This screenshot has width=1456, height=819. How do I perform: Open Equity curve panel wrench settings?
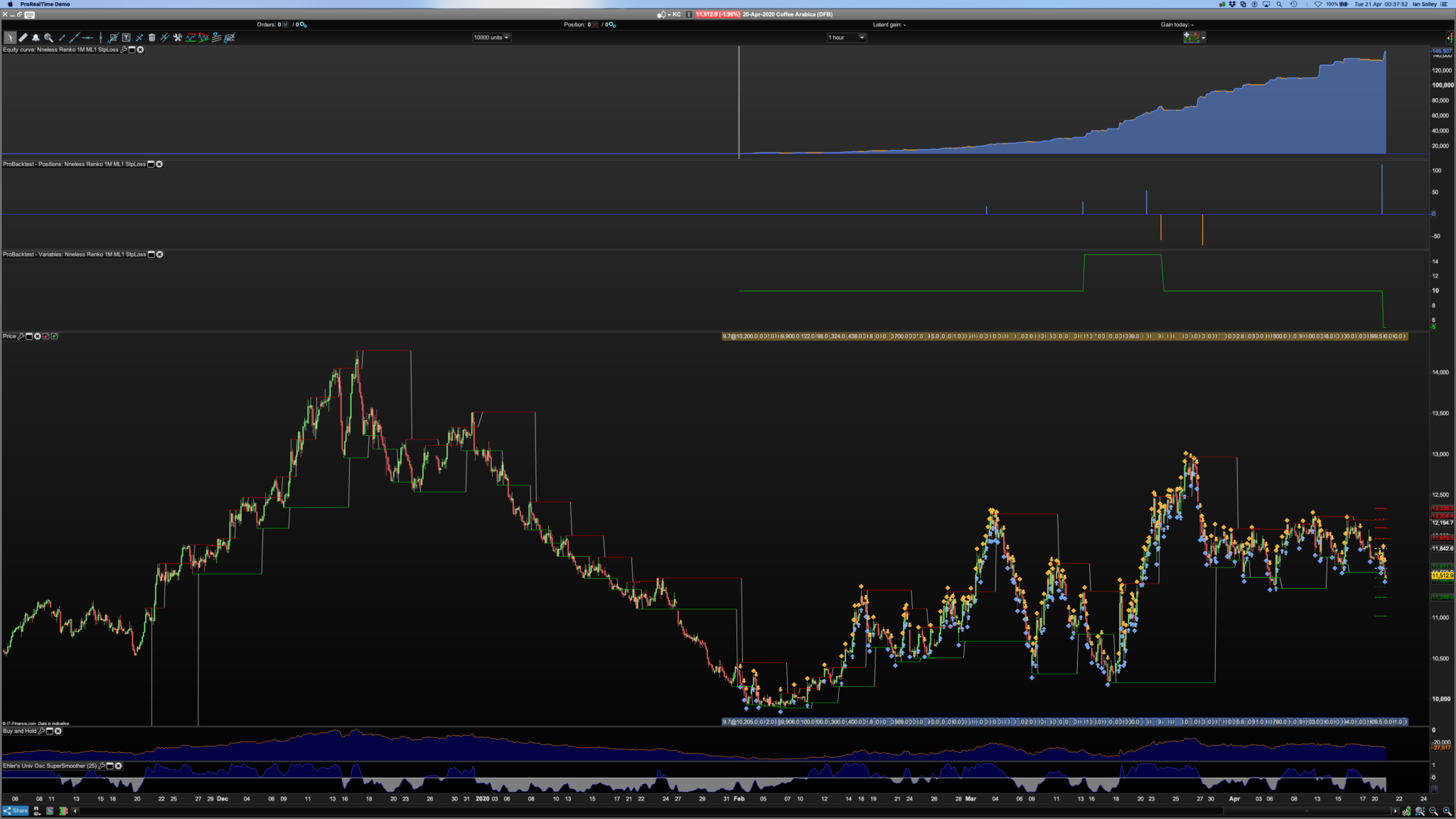[x=124, y=50]
